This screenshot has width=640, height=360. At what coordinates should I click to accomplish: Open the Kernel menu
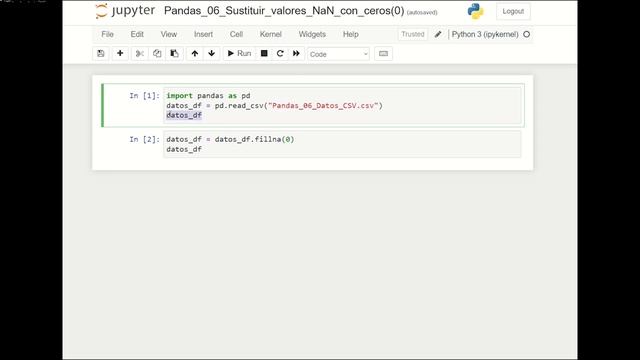click(x=271, y=34)
